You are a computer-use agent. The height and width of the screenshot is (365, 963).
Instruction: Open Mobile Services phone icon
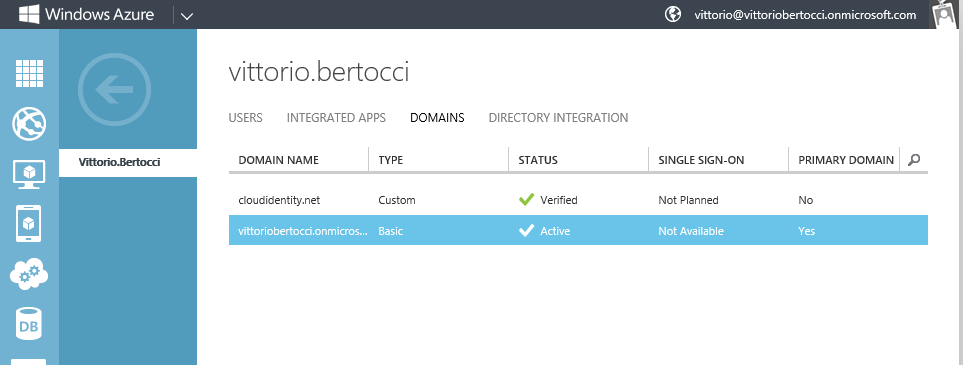(x=29, y=224)
